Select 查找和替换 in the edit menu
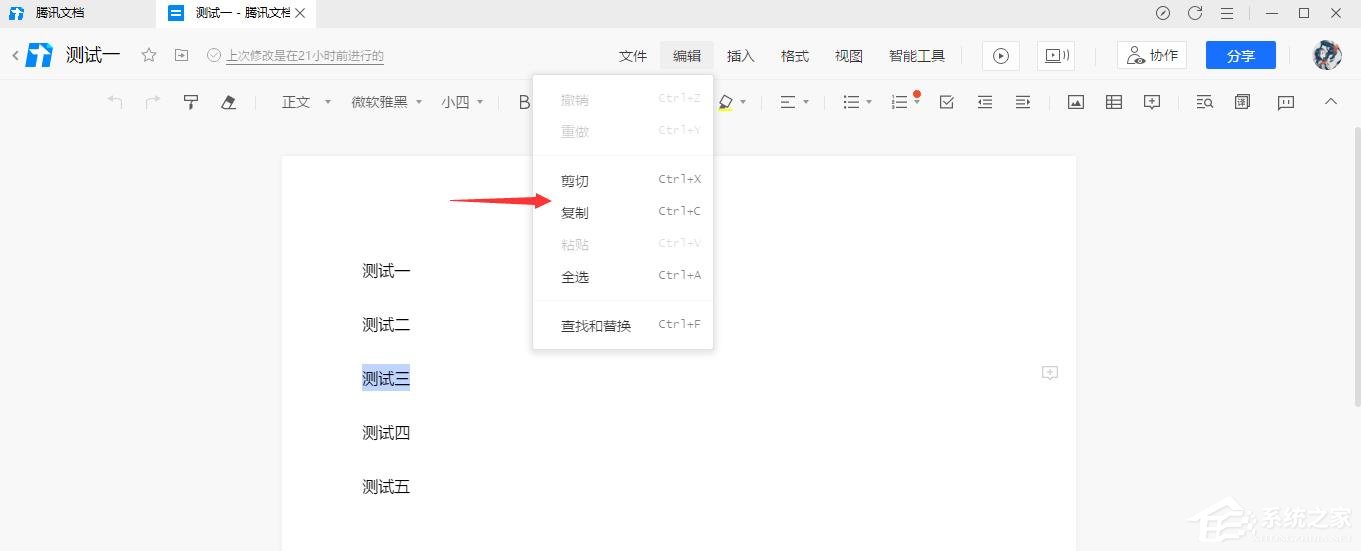 596,326
